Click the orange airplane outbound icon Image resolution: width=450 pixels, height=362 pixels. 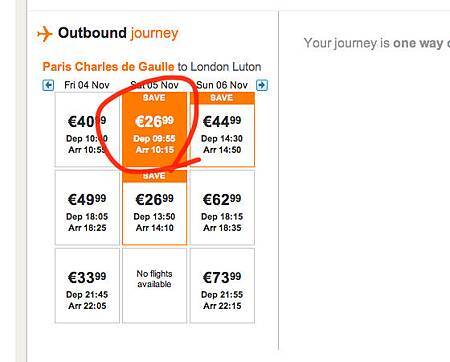click(45, 34)
